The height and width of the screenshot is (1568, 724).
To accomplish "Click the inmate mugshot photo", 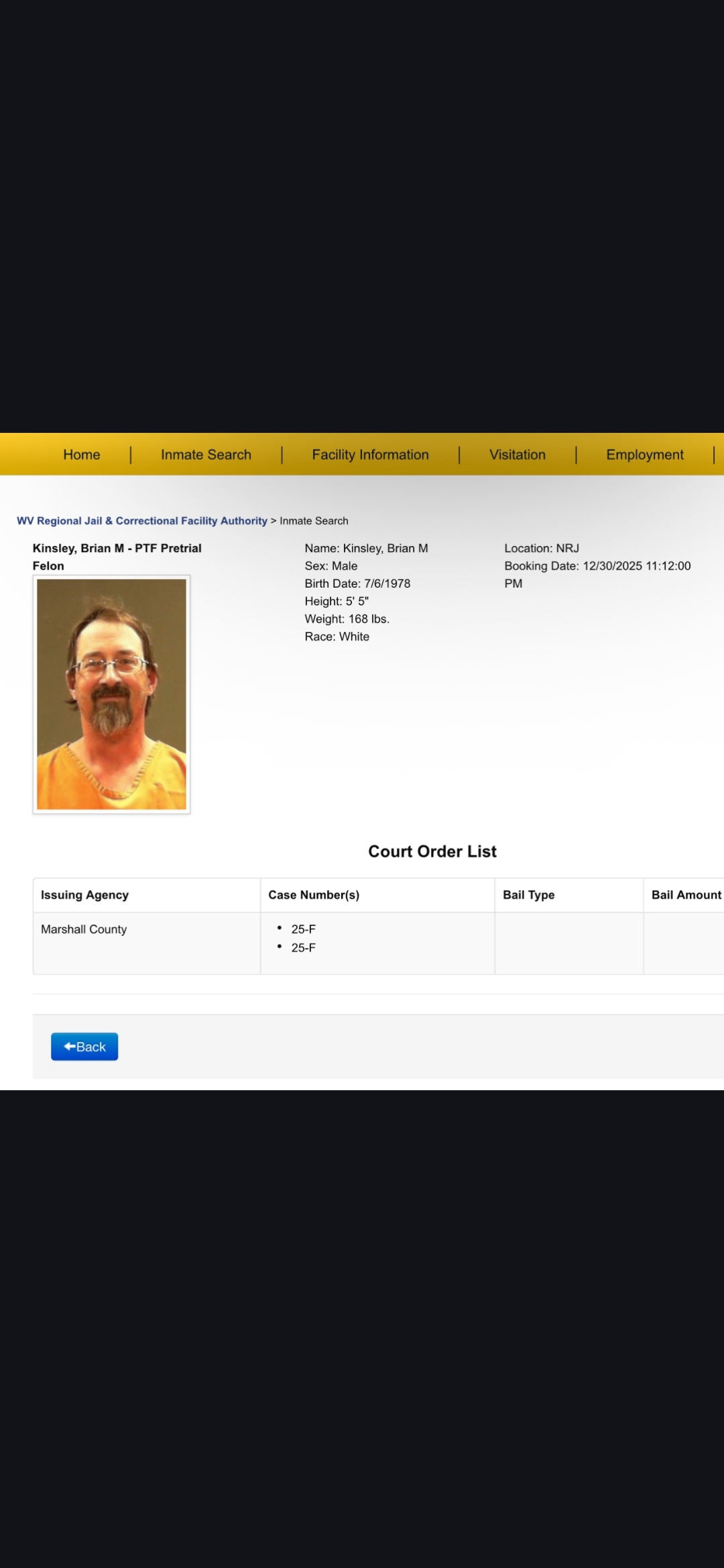I will pyautogui.click(x=111, y=694).
